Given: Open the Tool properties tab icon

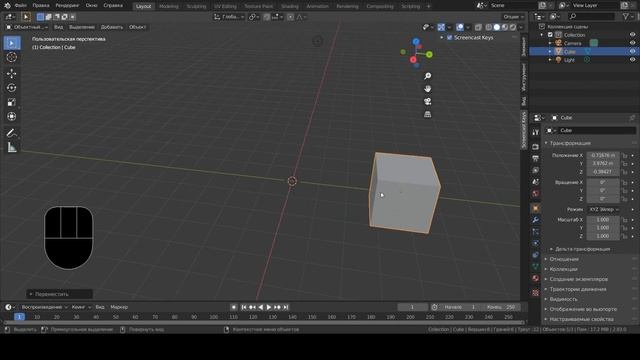Looking at the screenshot, I should click(x=536, y=132).
